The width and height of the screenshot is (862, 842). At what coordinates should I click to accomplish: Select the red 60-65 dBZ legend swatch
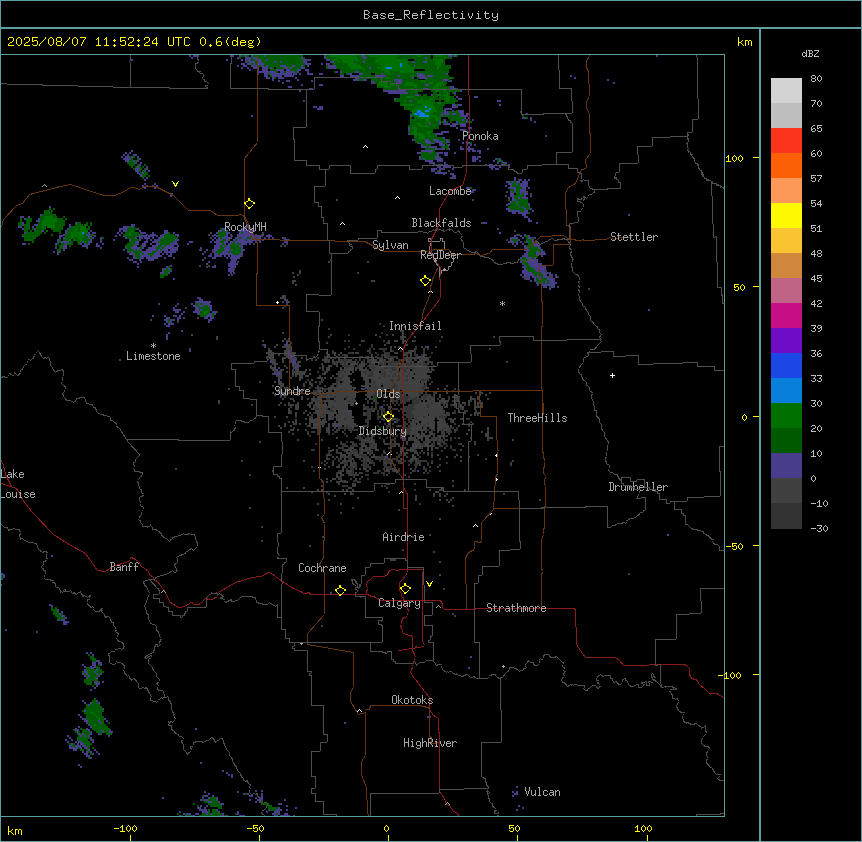[x=786, y=141]
